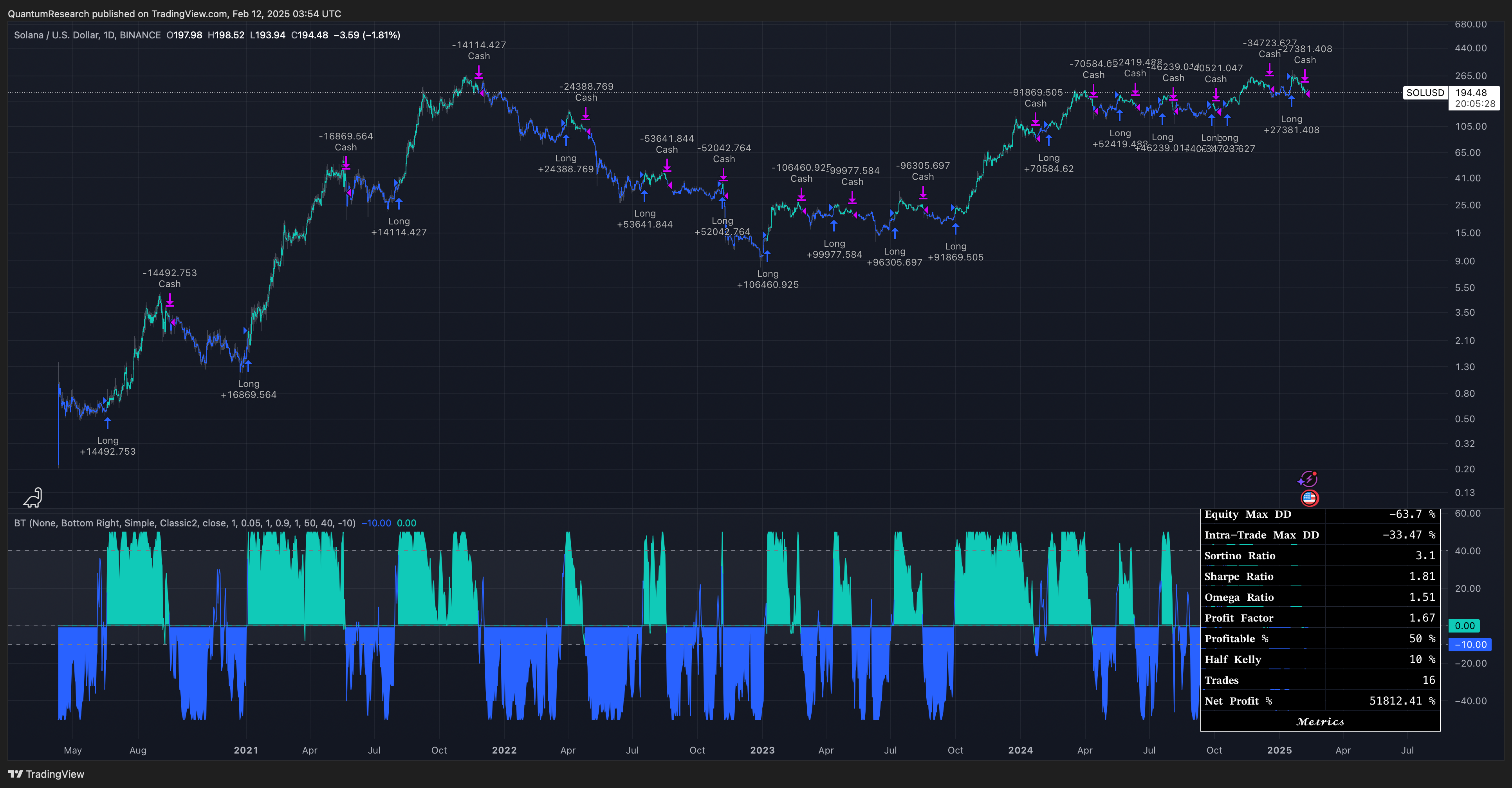The width and height of the screenshot is (1512, 788).
Task: Click the −3.59 (−1.81%) change value
Action: click(x=367, y=35)
